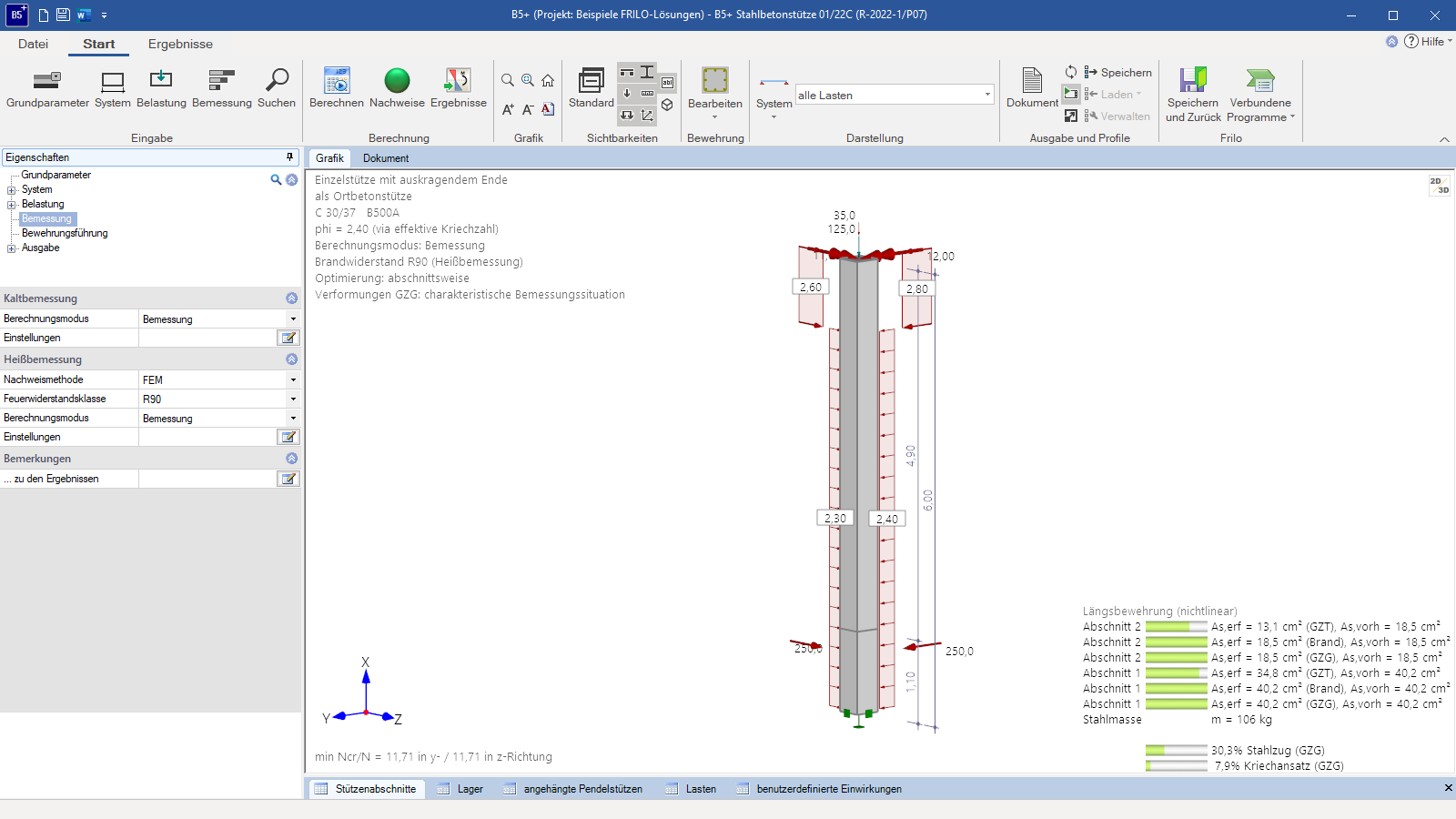The height and width of the screenshot is (819, 1456).
Task: Open Nachweismethode FEM dropdown
Action: tap(293, 379)
